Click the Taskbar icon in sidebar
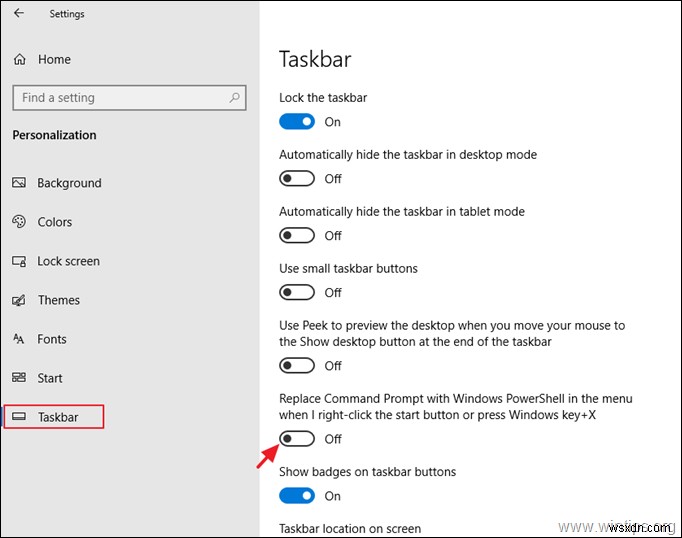Screen dimensions: 682x538 coord(19,417)
